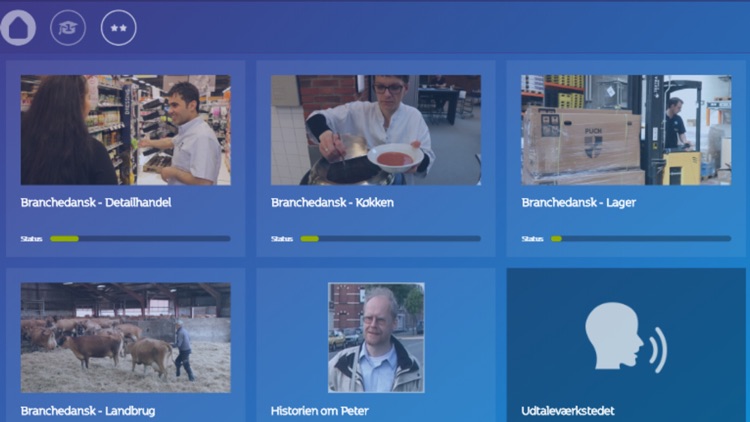Open the Branchedansk - Køkken course title
Screen dimensions: 750x422
(332, 202)
